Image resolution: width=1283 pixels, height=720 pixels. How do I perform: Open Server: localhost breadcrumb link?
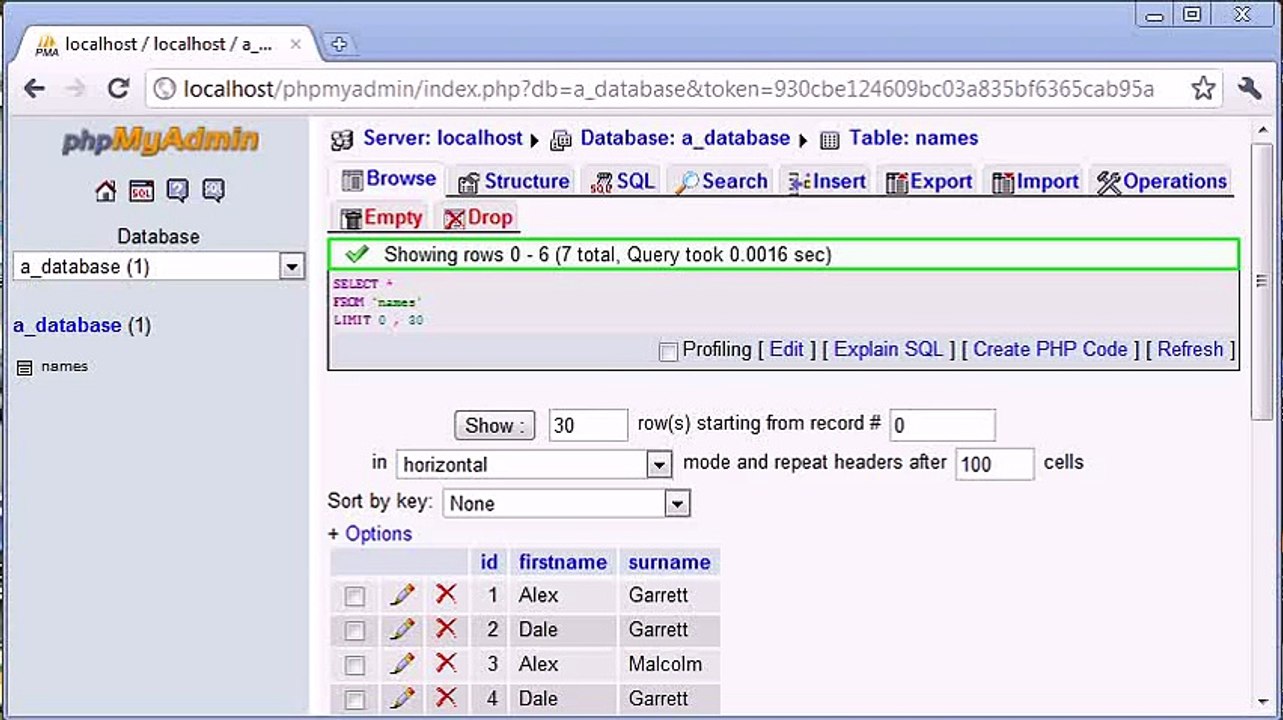tap(442, 139)
